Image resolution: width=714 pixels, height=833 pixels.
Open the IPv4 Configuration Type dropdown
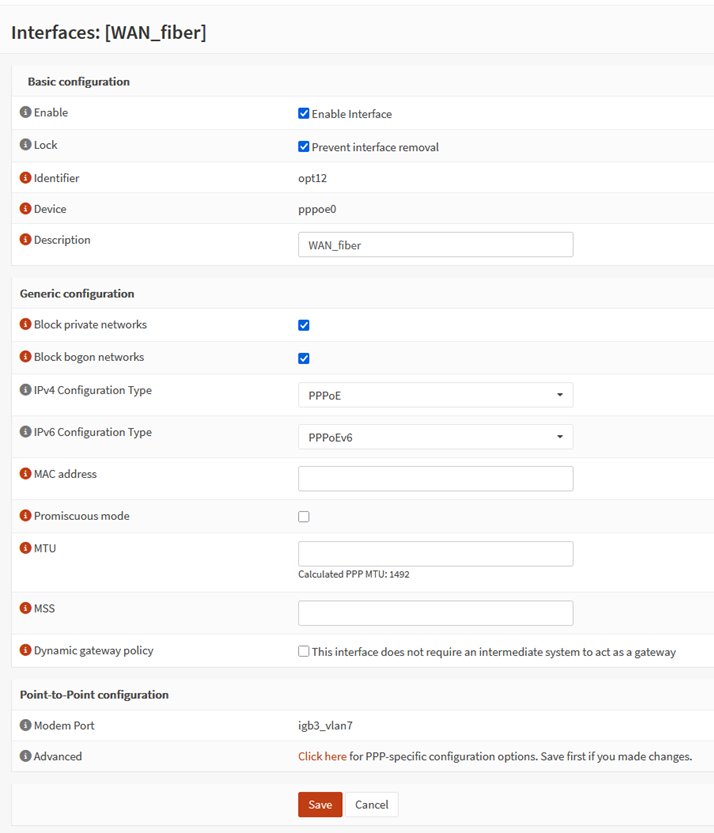(435, 395)
